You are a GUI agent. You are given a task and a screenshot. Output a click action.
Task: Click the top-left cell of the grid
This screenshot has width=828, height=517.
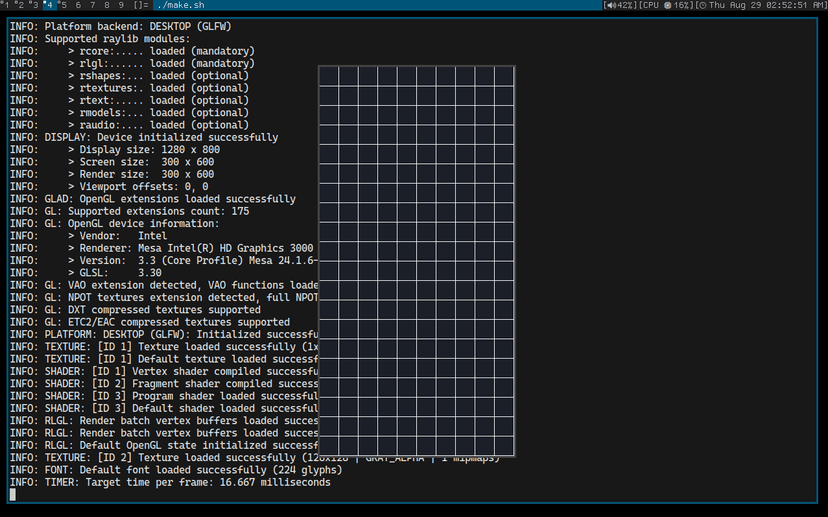tap(329, 77)
